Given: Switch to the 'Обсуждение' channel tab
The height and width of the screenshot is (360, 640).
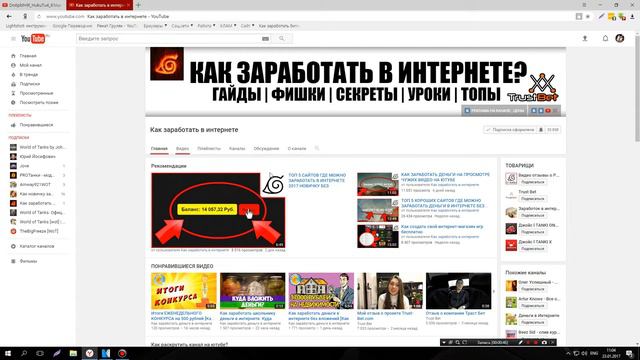Looking at the screenshot, I should click(266, 149).
